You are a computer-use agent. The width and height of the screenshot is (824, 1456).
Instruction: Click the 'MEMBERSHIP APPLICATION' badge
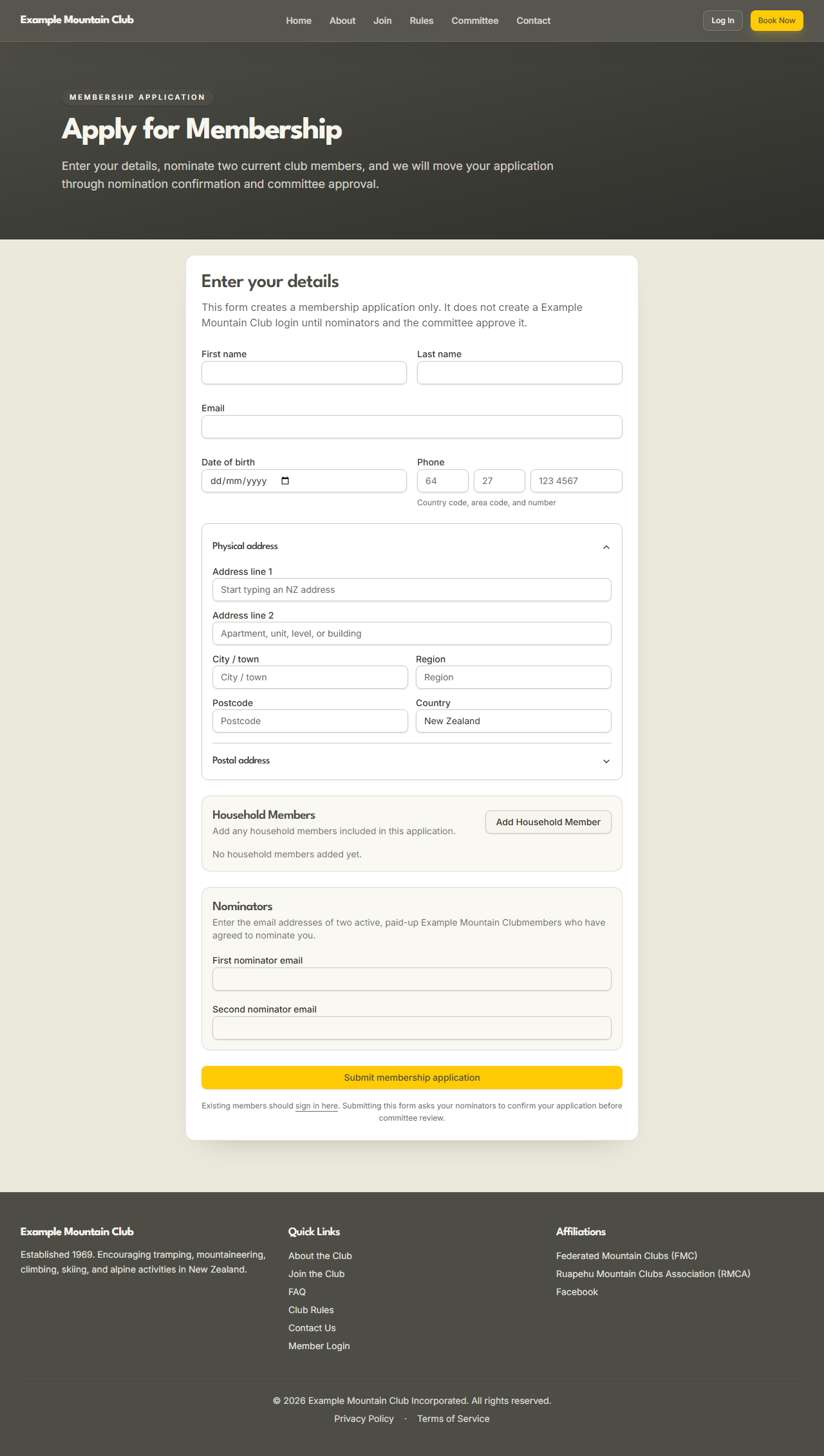pos(137,97)
